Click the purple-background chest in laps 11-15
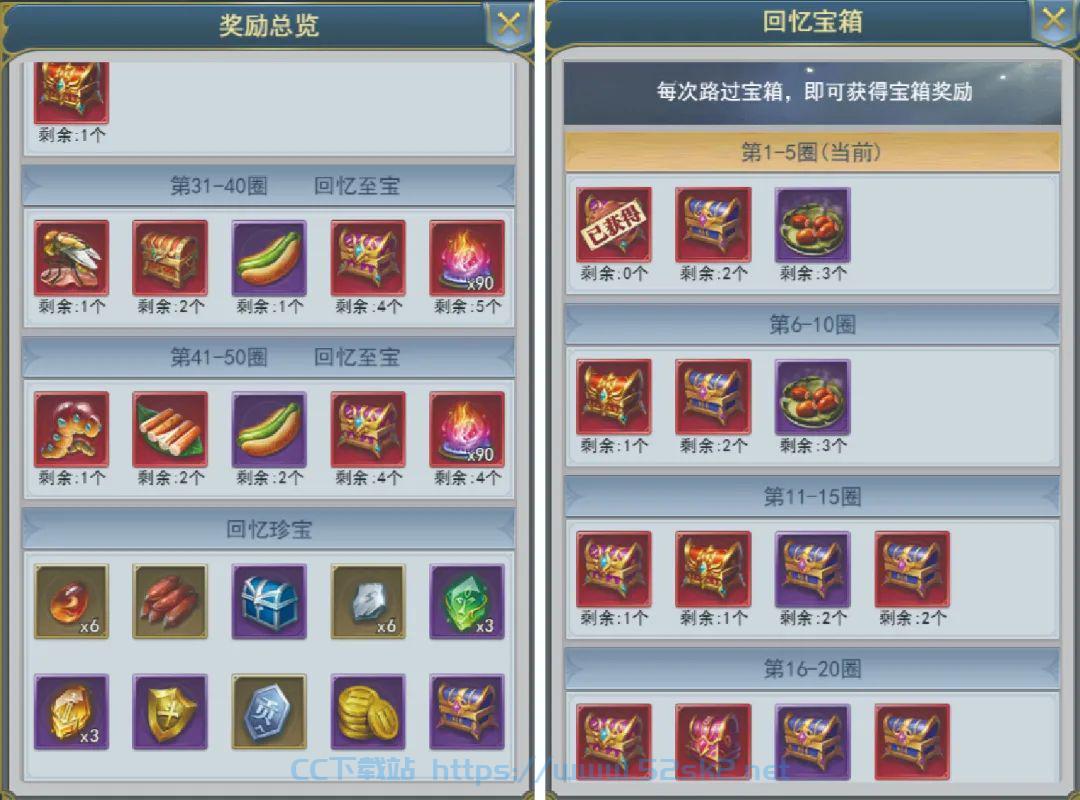 [x=813, y=568]
